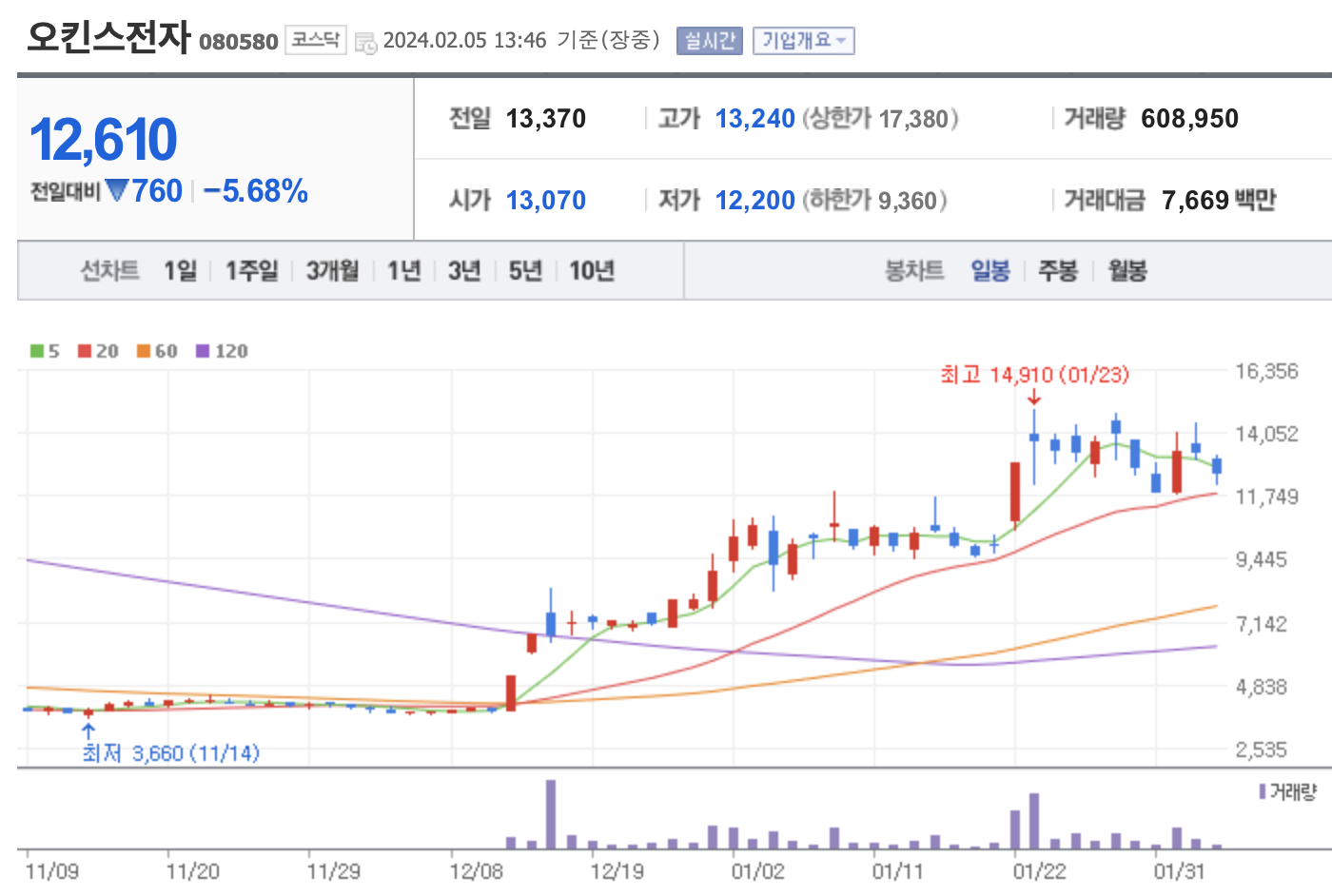Click the lower limit price 9,360
This screenshot has height=896, width=1332.
(x=908, y=201)
